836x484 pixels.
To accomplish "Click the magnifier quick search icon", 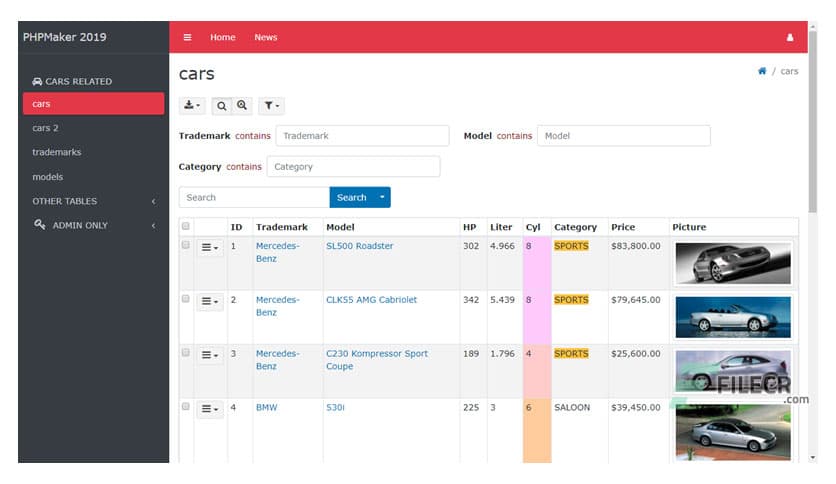I will pyautogui.click(x=222, y=105).
